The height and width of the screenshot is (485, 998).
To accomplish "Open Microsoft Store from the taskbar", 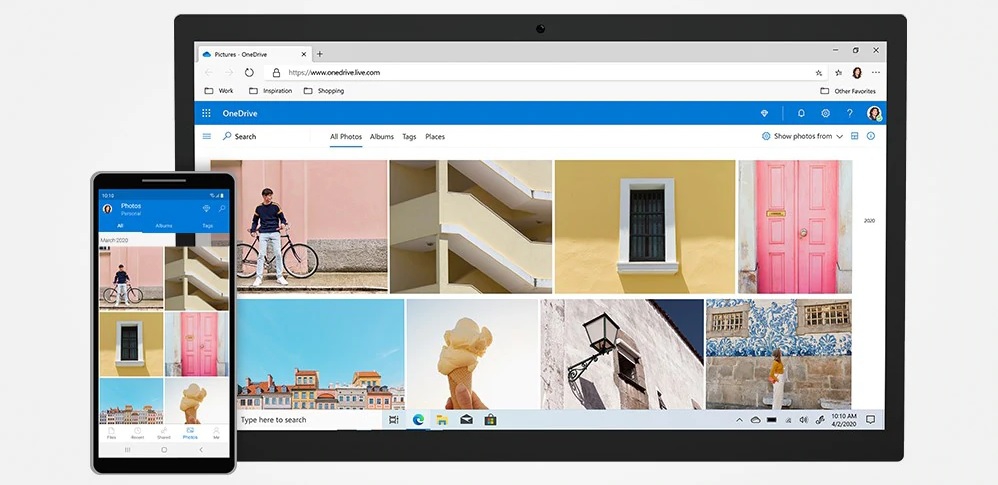I will pyautogui.click(x=490, y=419).
